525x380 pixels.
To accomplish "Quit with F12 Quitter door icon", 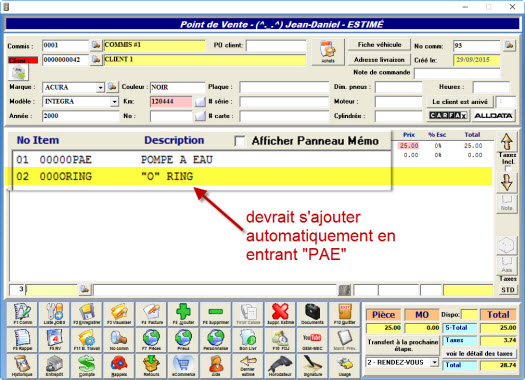I will click(x=345, y=314).
